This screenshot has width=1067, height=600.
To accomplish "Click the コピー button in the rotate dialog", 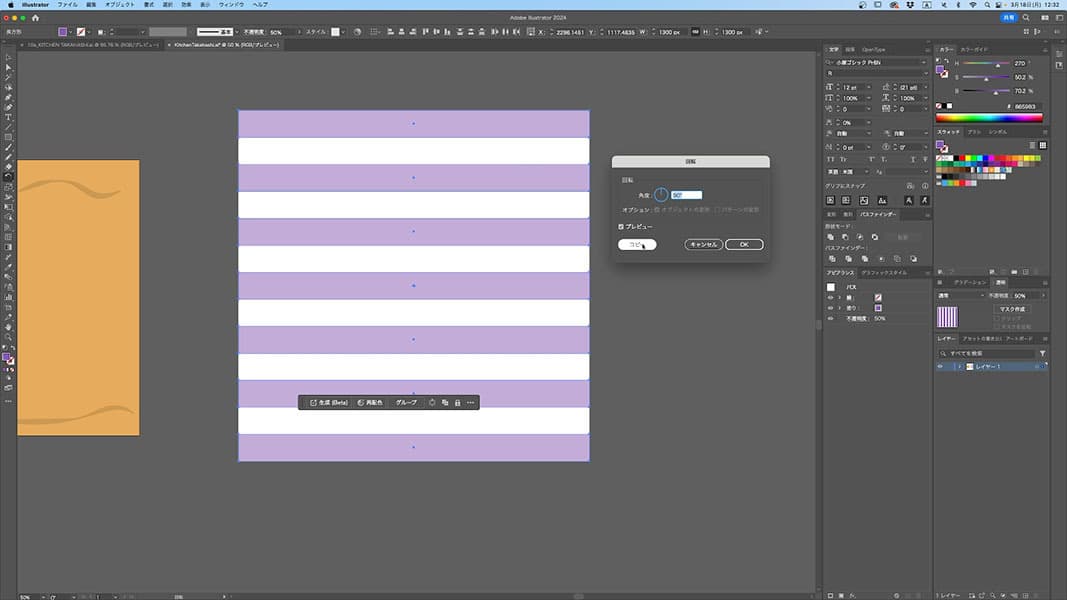I will [x=637, y=244].
